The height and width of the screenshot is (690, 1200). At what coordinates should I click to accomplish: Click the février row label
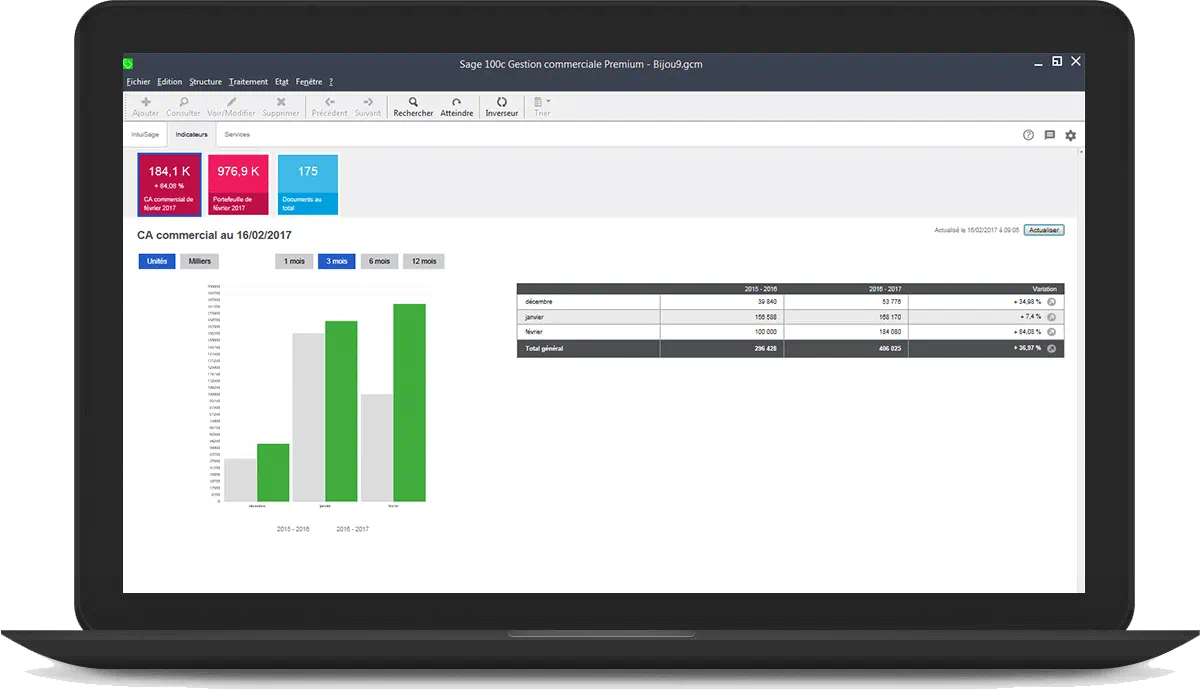(x=535, y=331)
